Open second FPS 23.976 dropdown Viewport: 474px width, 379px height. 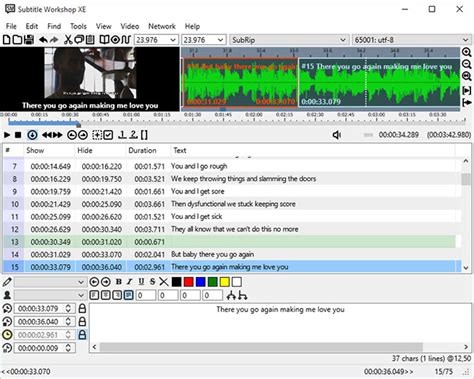pyautogui.click(x=221, y=40)
